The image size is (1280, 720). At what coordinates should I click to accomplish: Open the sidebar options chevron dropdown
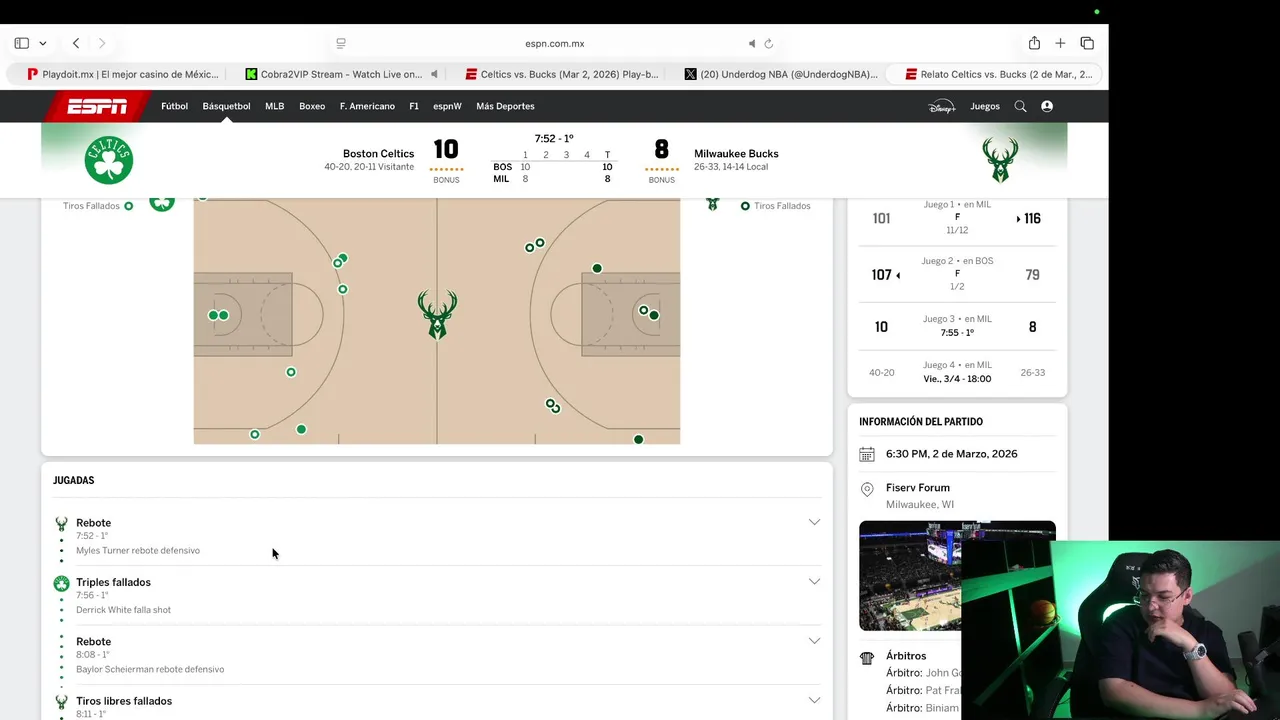point(43,43)
